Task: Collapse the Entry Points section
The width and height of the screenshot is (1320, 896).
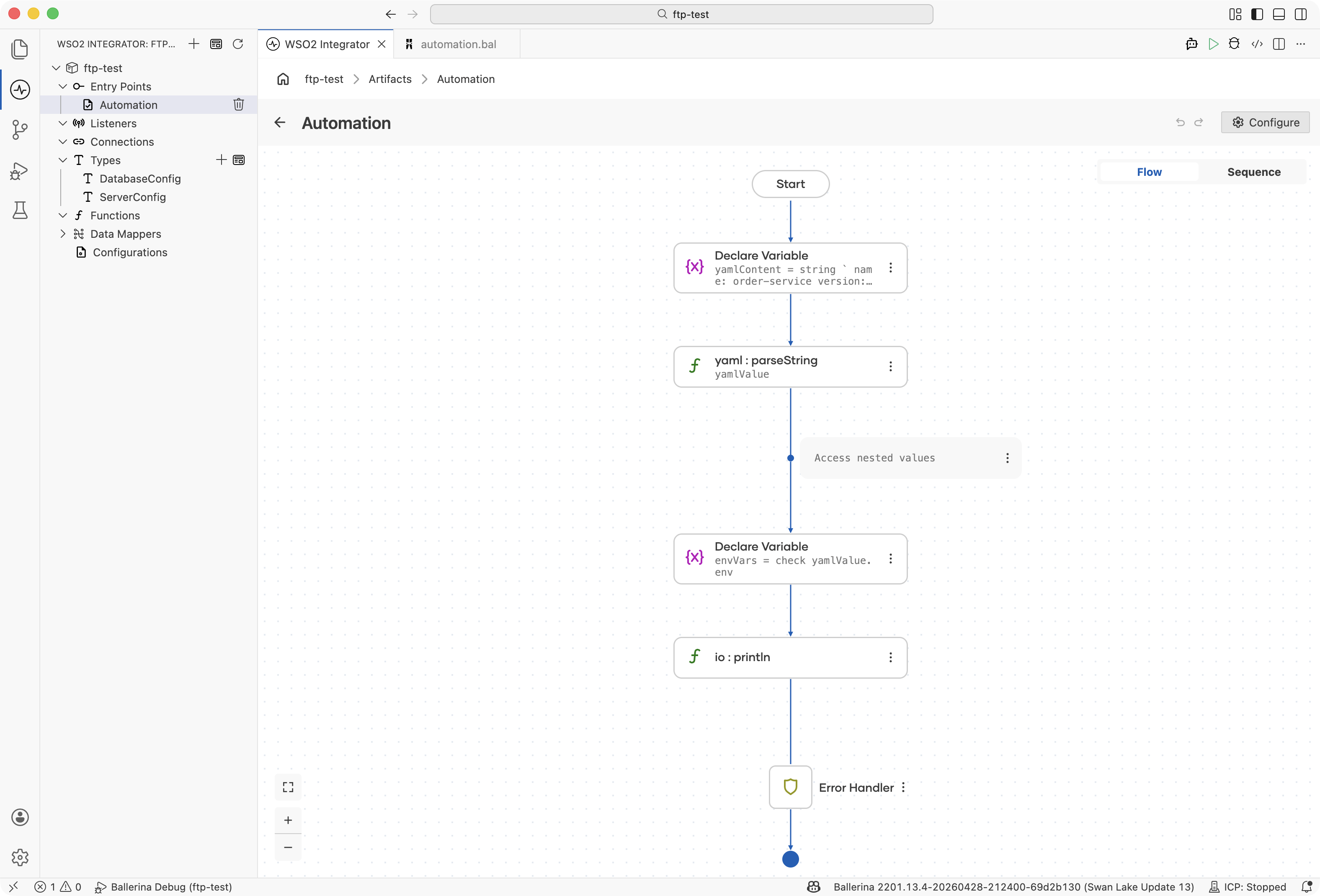Action: (63, 86)
